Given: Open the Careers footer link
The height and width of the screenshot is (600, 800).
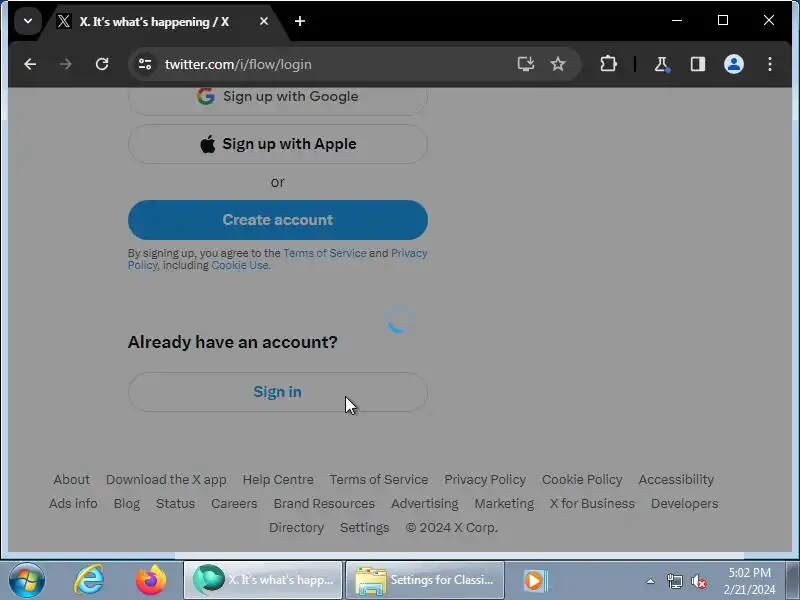Looking at the screenshot, I should (x=234, y=504).
